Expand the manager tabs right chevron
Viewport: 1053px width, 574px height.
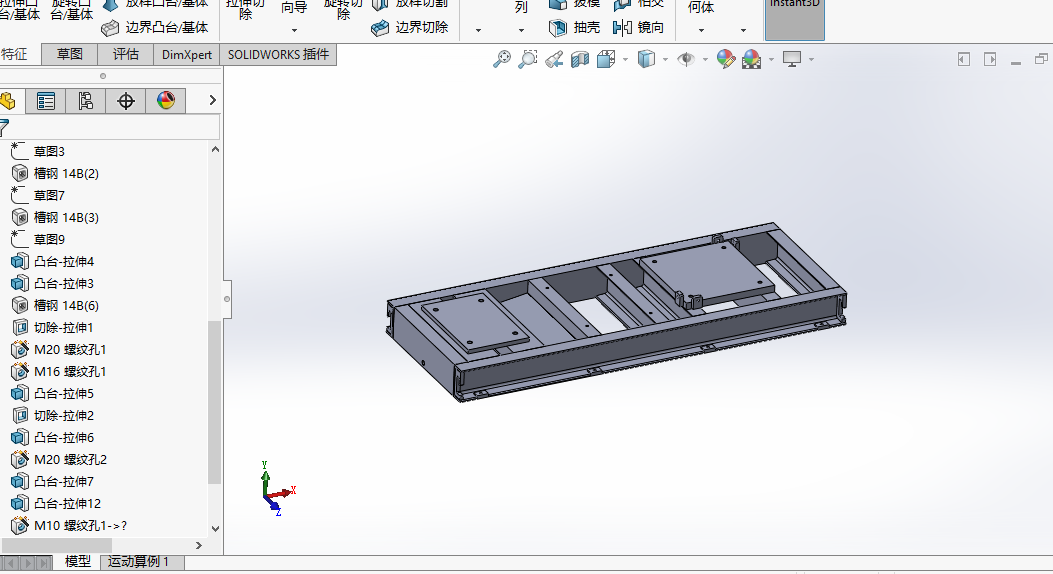point(212,101)
